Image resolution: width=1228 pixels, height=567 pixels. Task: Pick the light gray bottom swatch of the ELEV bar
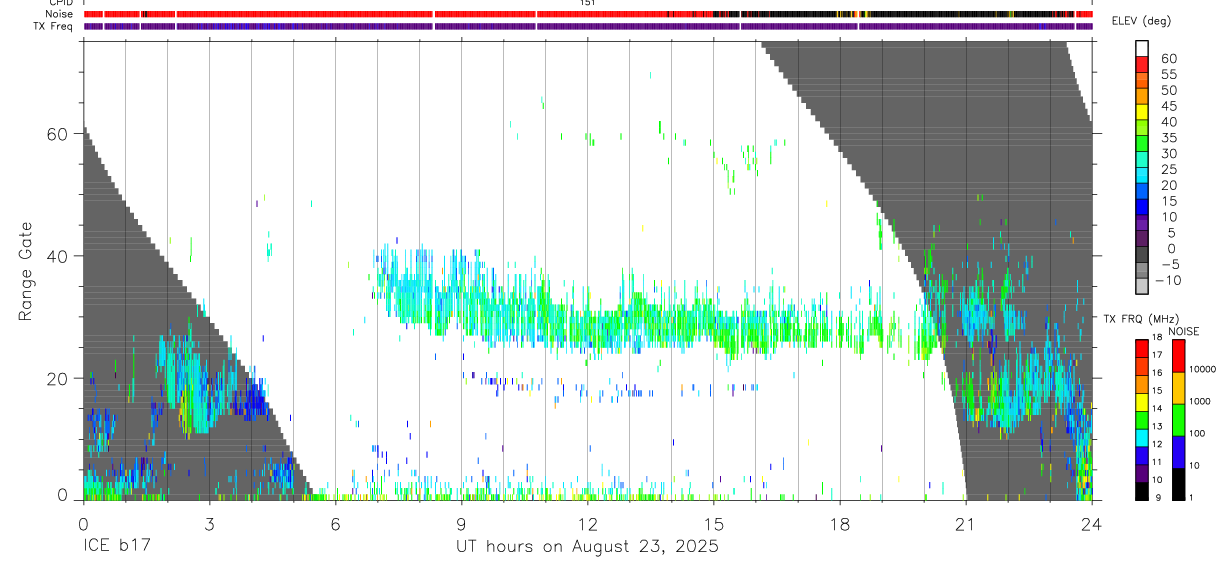(1142, 286)
